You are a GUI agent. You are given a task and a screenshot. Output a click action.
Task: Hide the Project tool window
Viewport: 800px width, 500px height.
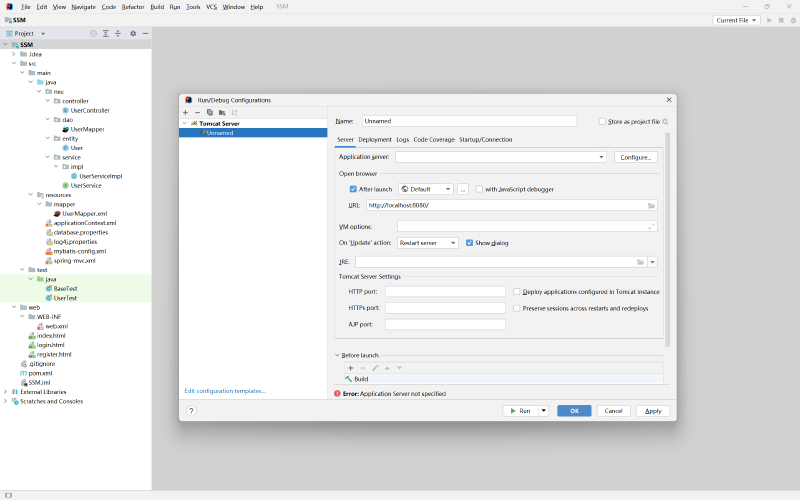point(145,33)
